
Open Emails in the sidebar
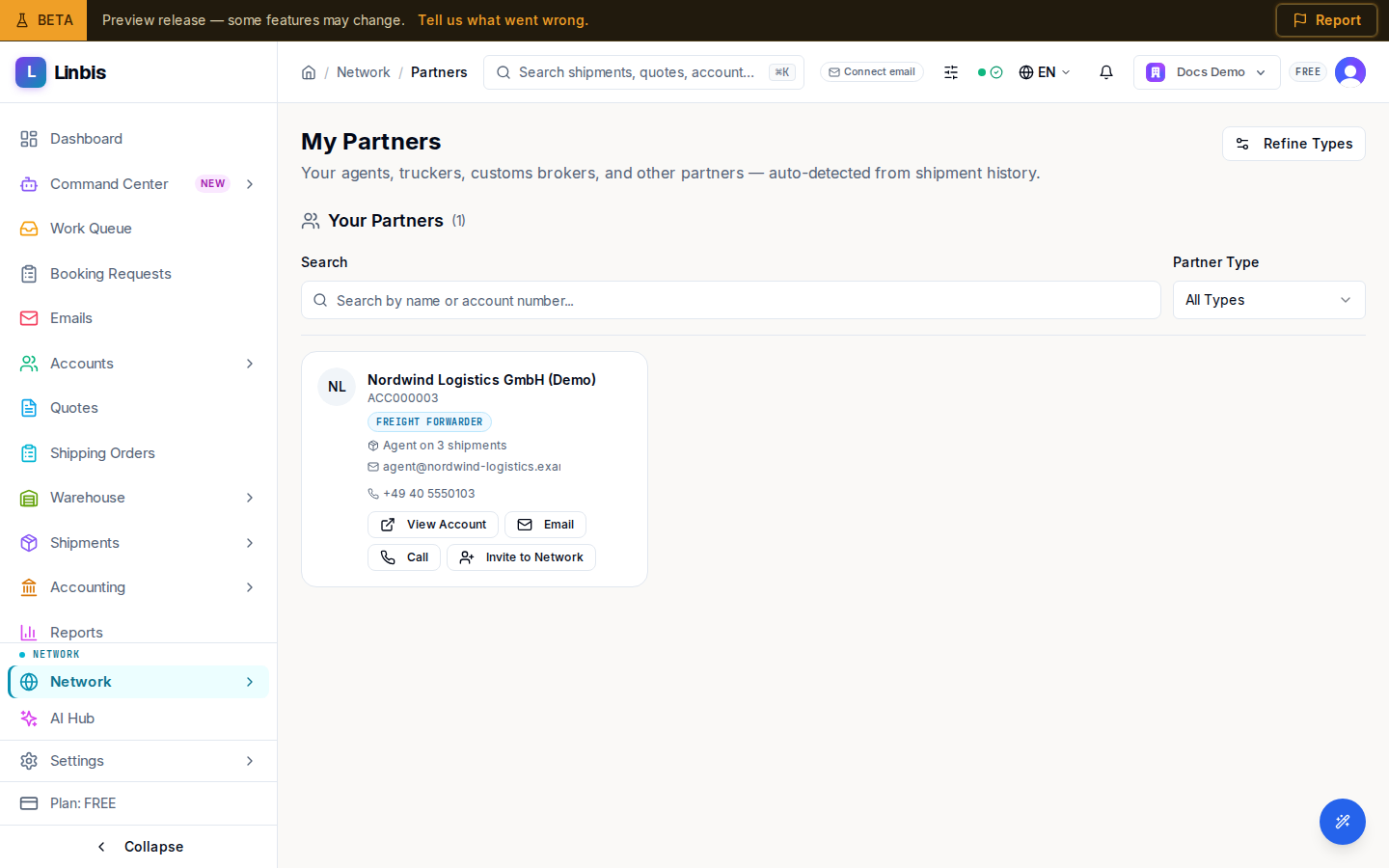pos(139,318)
